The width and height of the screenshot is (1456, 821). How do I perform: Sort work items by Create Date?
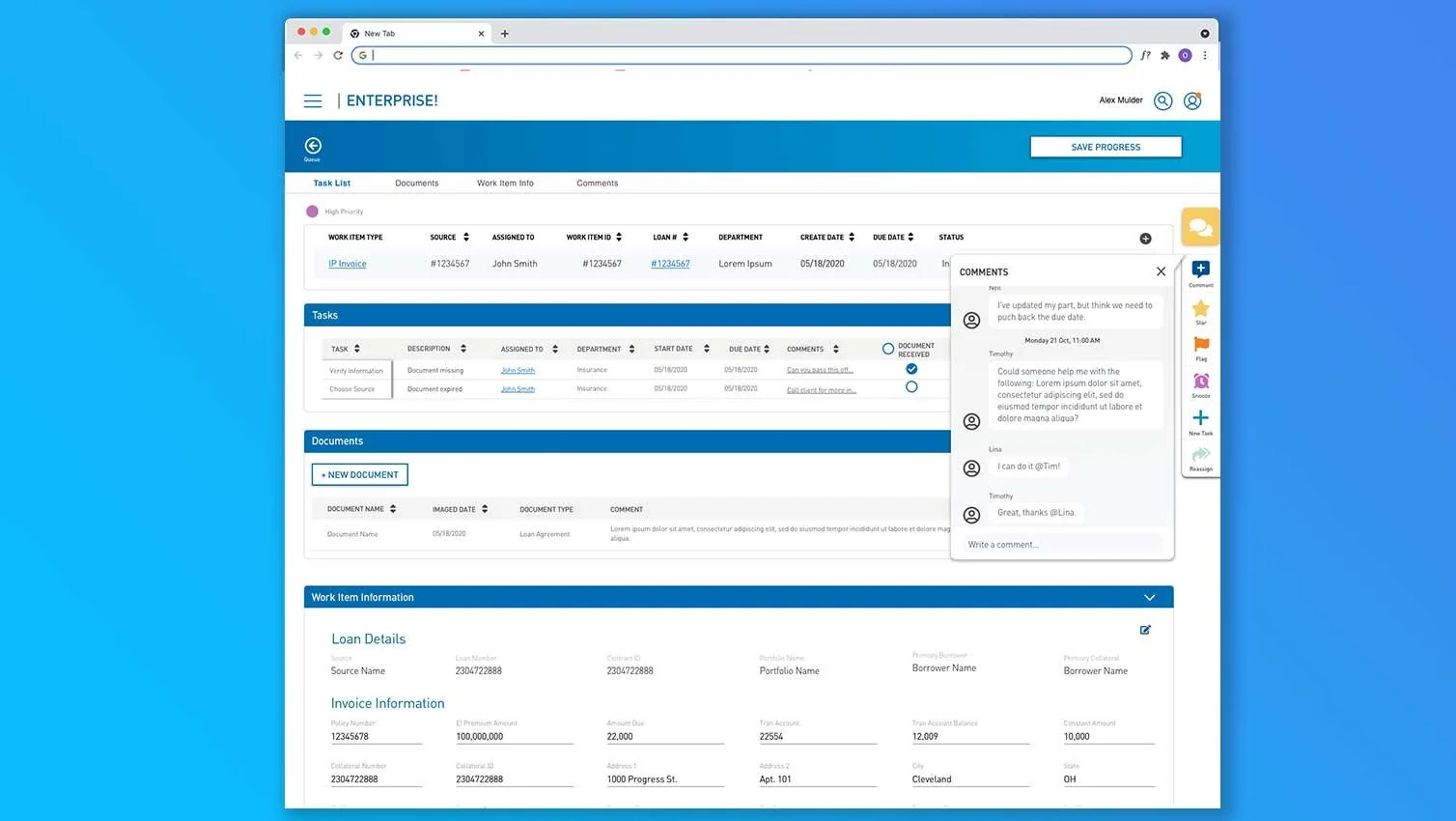pyautogui.click(x=852, y=237)
